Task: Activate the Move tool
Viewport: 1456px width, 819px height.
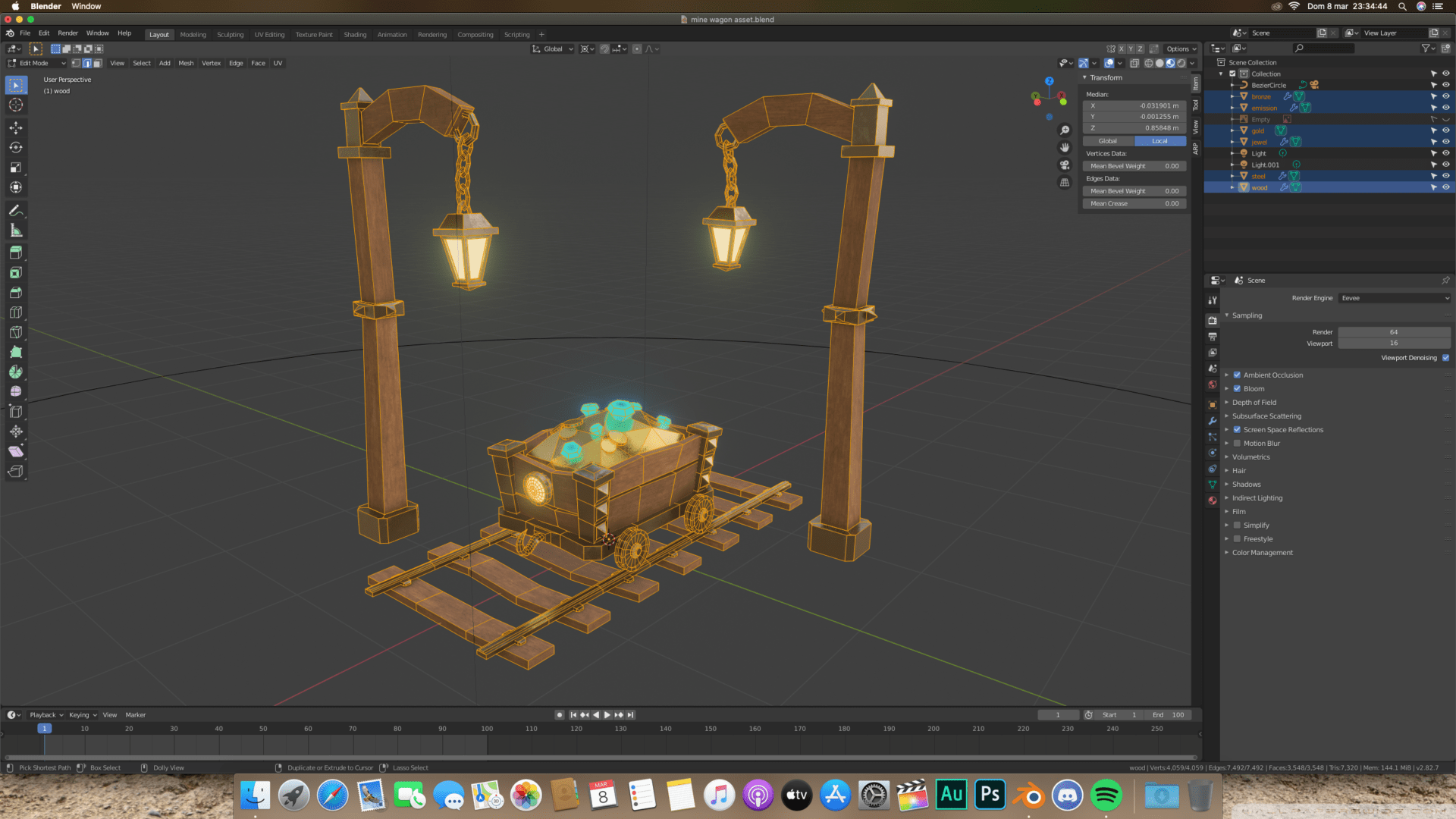Action: (x=16, y=128)
